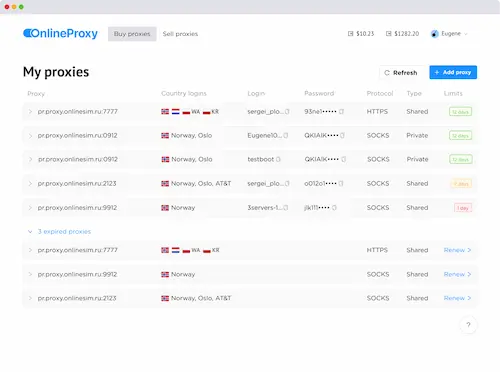This screenshot has height=372, width=500.
Task: Renew the expired 7777 HTTPS proxy
Action: coord(457,250)
